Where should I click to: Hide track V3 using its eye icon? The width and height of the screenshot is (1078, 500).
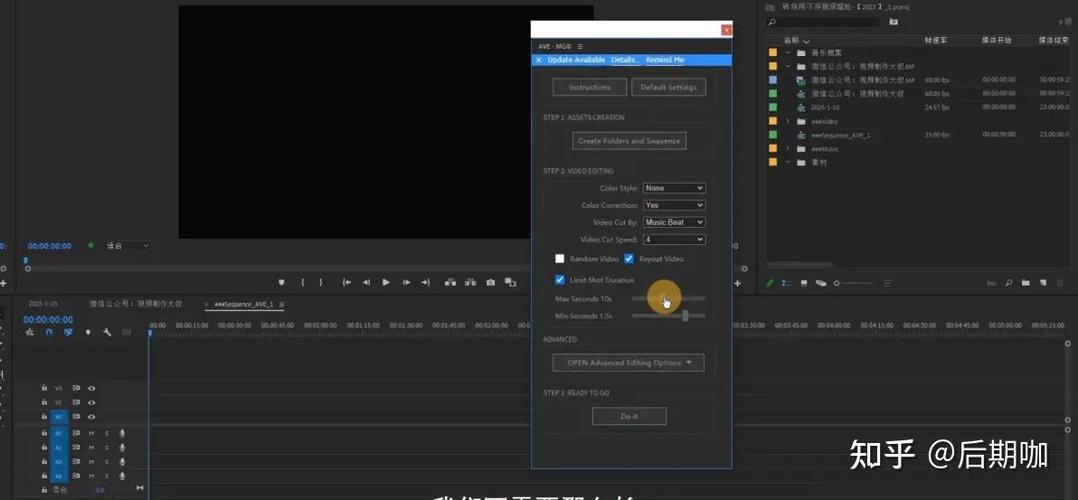tap(91, 388)
